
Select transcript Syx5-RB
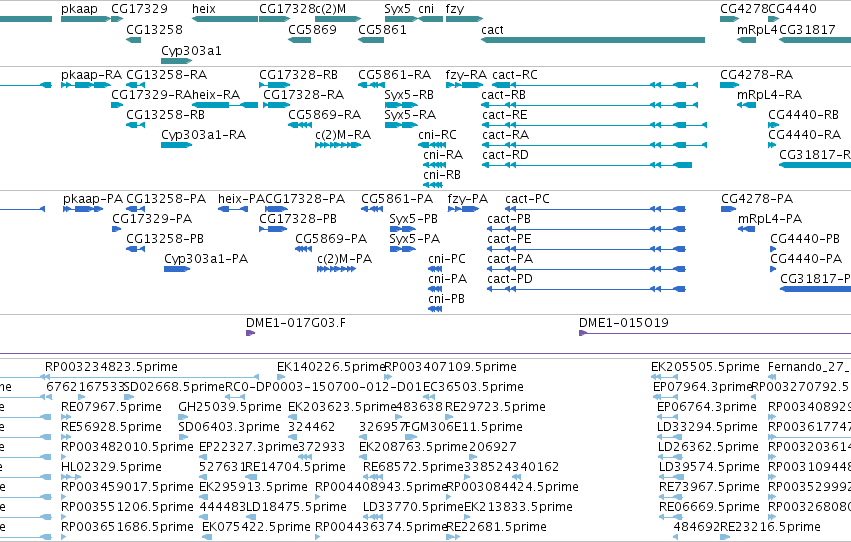click(x=409, y=95)
